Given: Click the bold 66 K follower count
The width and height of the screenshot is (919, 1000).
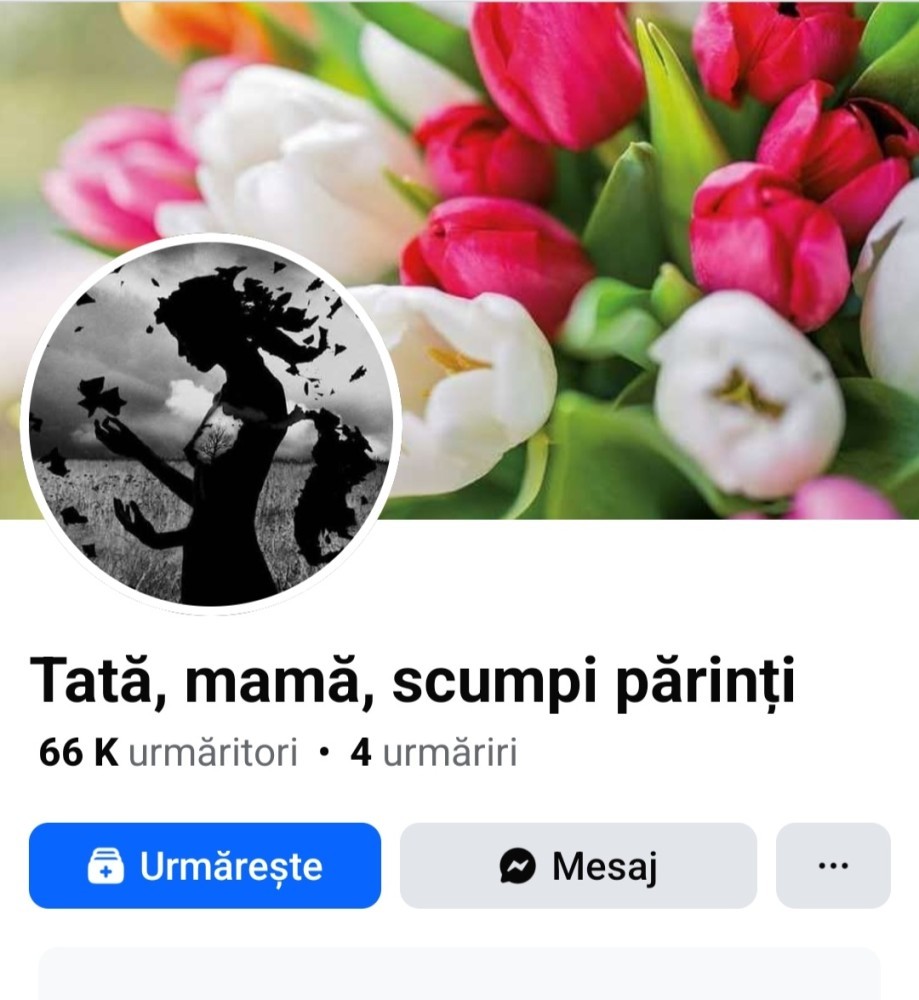Looking at the screenshot, I should coord(78,752).
